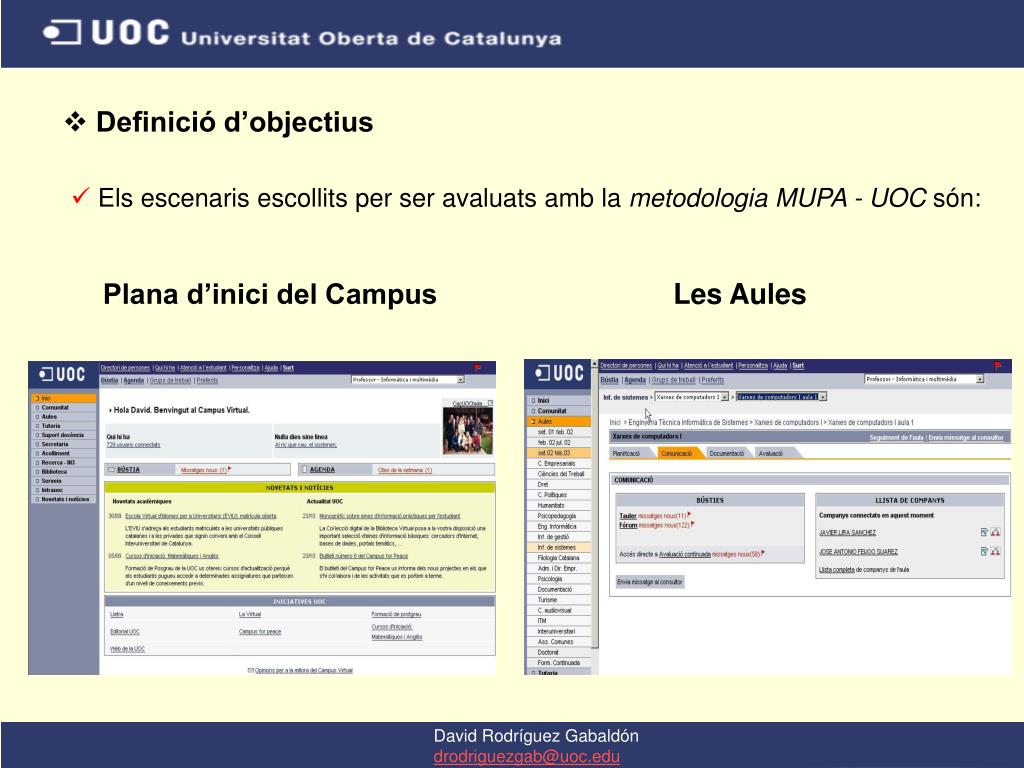
Task: Select Novetats i notícies in the sidebar
Action: (64, 499)
